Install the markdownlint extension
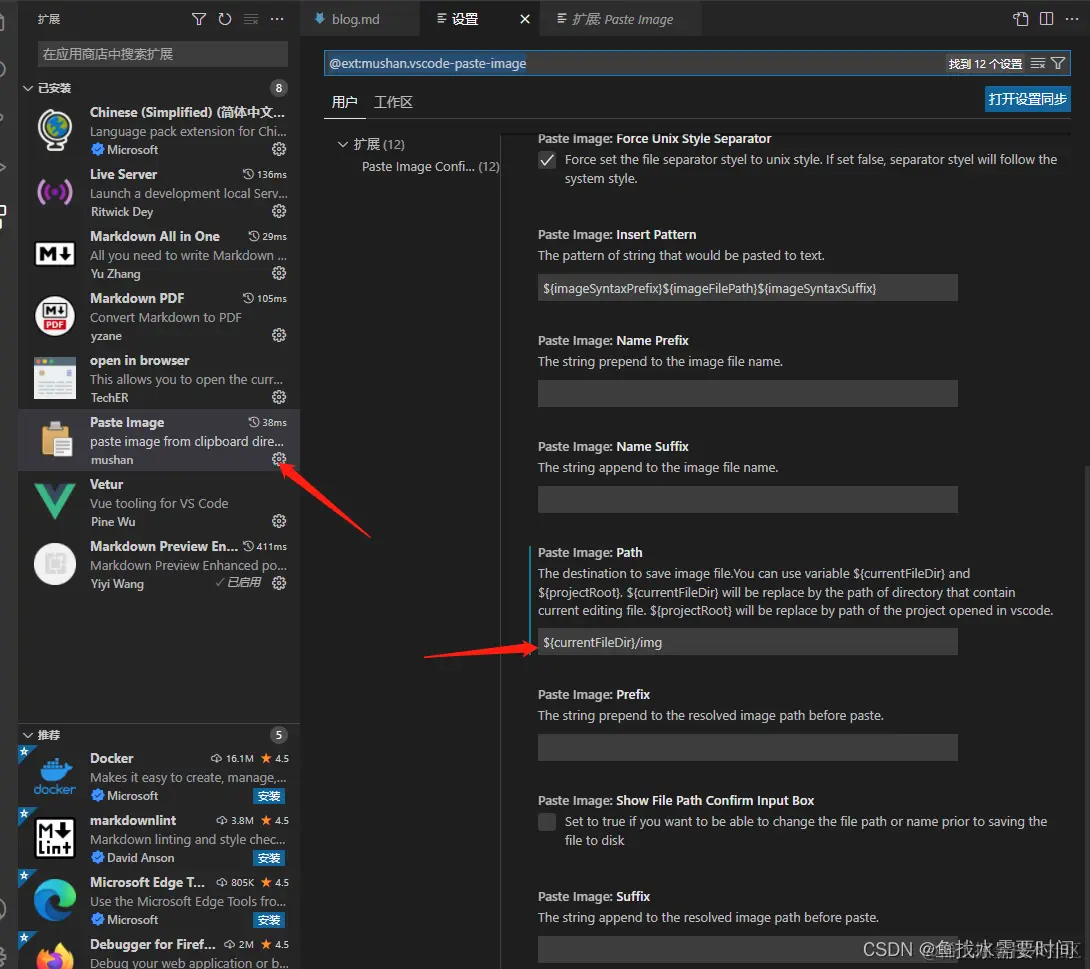The image size is (1090, 969). click(269, 858)
